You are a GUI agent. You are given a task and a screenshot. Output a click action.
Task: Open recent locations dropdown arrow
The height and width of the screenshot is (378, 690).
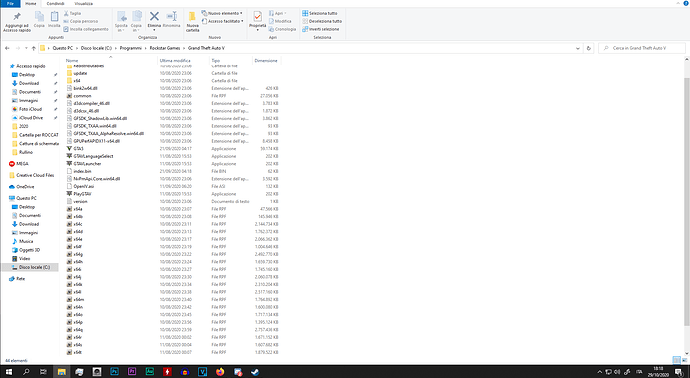pyautogui.click(x=26, y=48)
